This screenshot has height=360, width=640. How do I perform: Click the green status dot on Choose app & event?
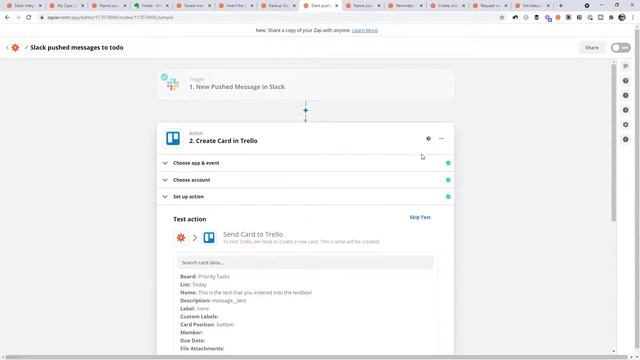tap(448, 163)
